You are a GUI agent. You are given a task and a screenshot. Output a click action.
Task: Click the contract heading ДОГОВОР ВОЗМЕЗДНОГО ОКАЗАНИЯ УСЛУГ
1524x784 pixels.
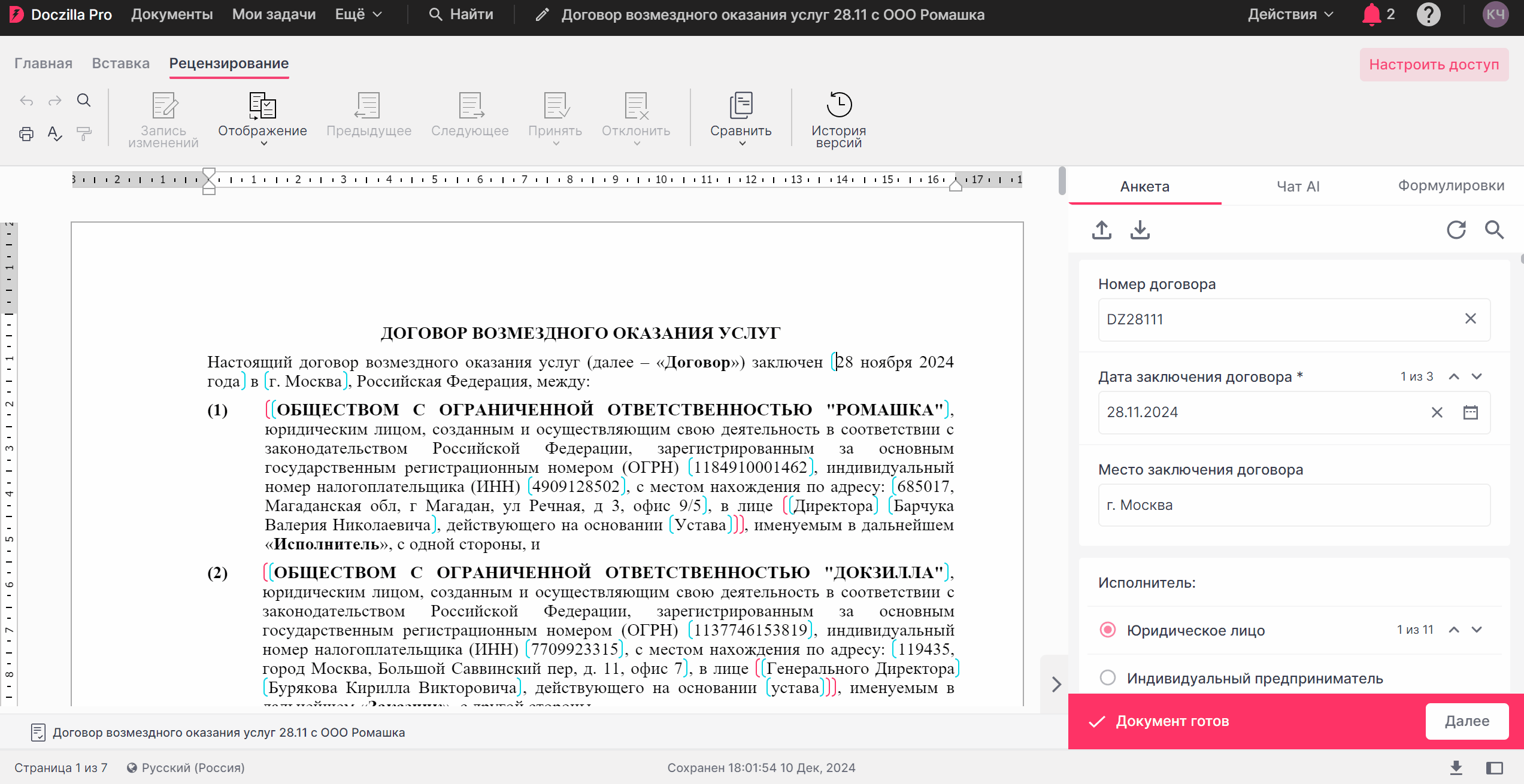(580, 333)
